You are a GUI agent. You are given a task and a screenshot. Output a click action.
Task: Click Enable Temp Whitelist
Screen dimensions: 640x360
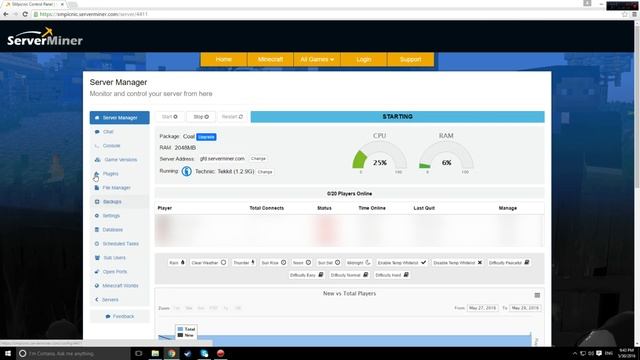coord(402,262)
